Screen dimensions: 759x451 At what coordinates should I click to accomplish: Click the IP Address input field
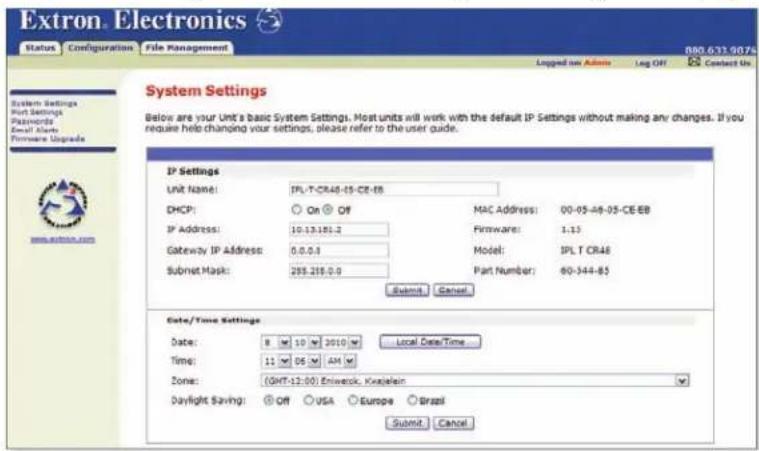pyautogui.click(x=339, y=229)
